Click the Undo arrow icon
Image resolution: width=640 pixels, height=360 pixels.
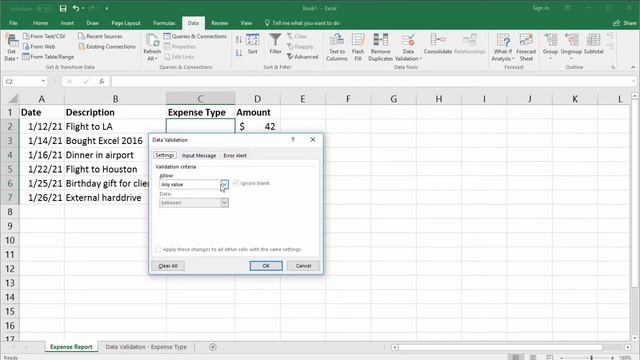point(76,8)
